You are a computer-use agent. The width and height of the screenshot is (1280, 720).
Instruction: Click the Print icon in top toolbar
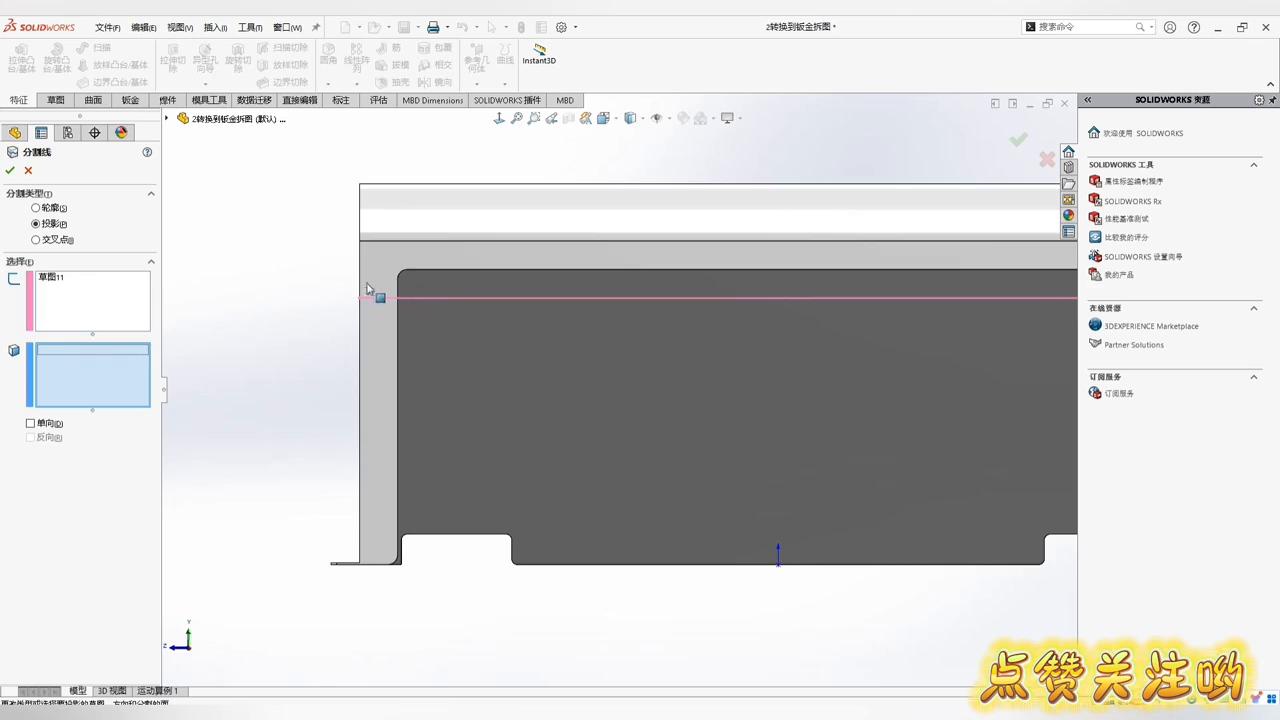pos(433,27)
